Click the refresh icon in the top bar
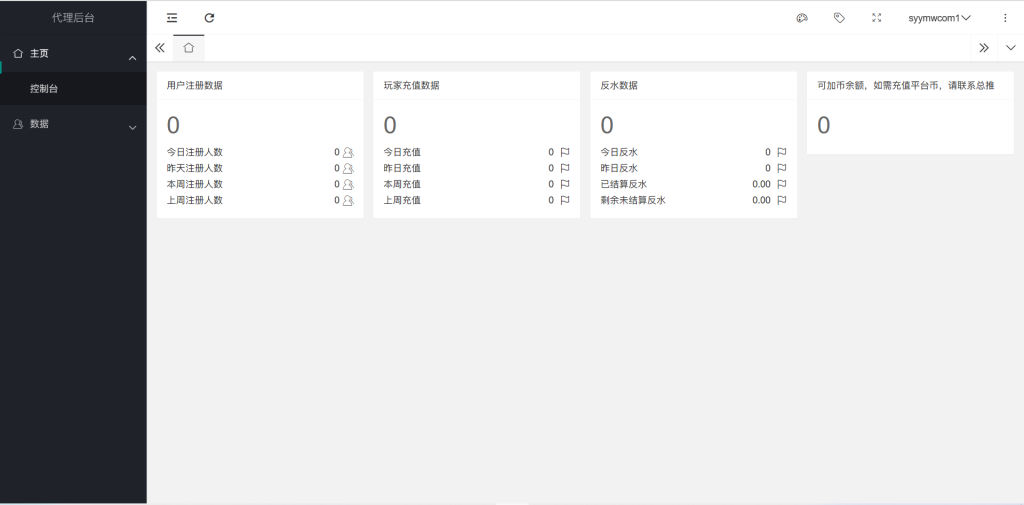1024x505 pixels. point(209,18)
